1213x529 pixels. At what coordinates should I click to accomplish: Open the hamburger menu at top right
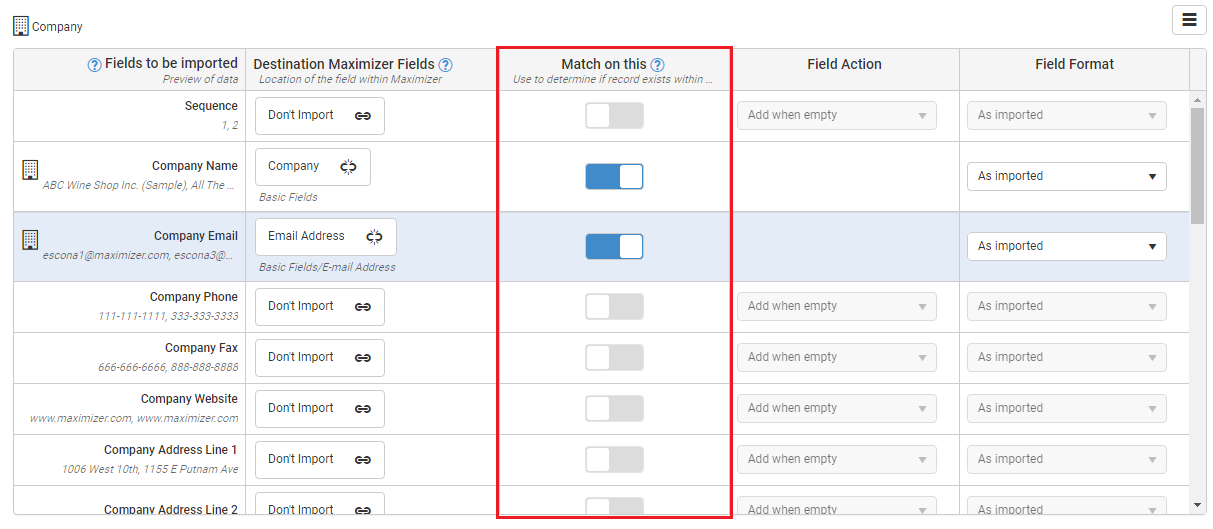point(1189,20)
